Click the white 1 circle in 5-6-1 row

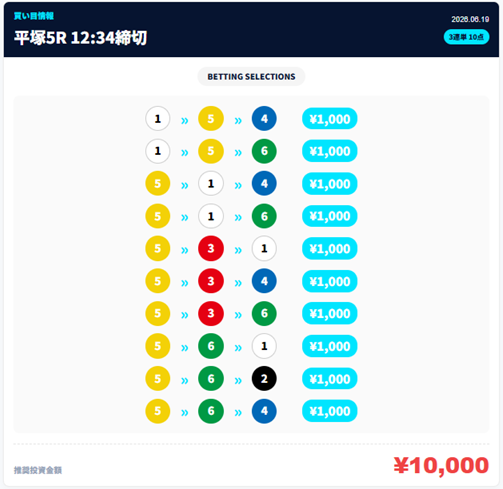click(x=264, y=346)
